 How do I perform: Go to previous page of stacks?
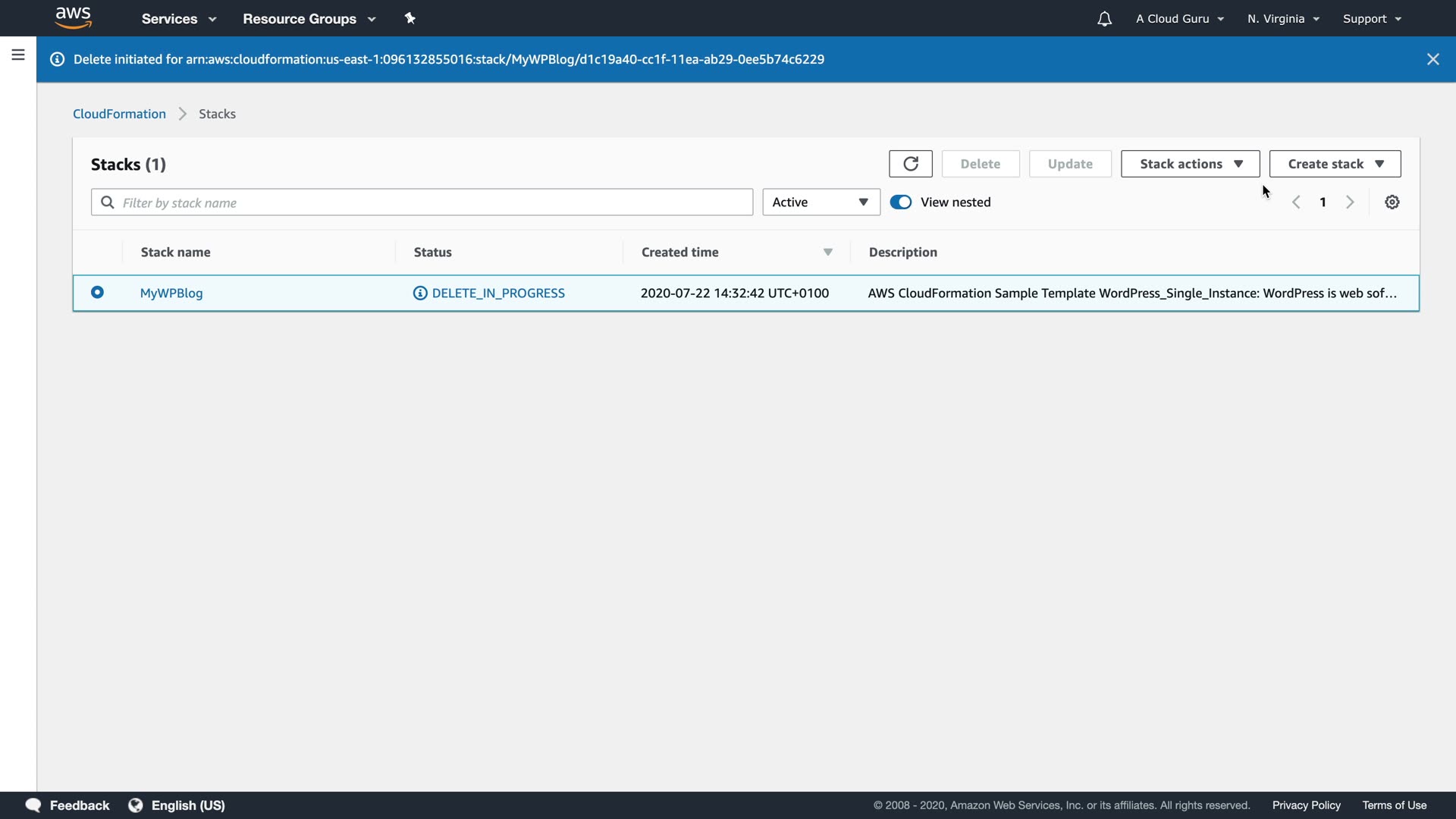[1296, 202]
